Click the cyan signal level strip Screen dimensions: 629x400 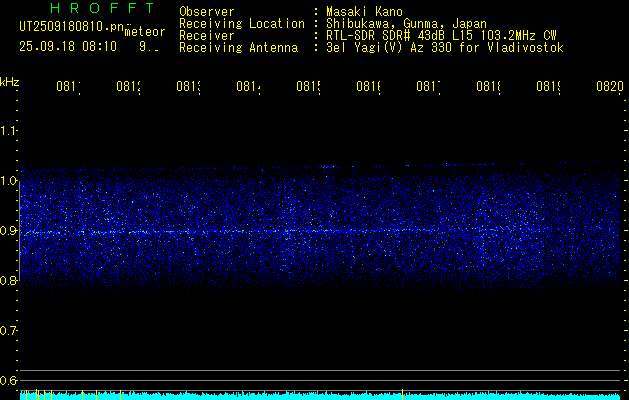point(320,396)
